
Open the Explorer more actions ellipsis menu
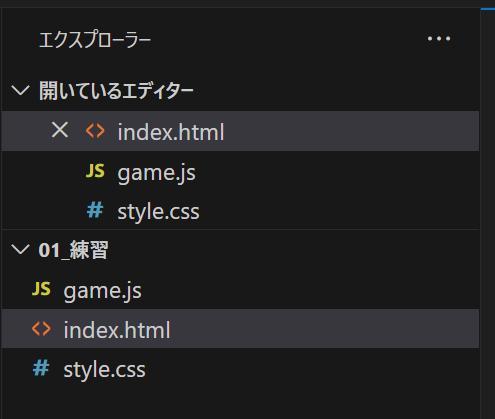(439, 39)
